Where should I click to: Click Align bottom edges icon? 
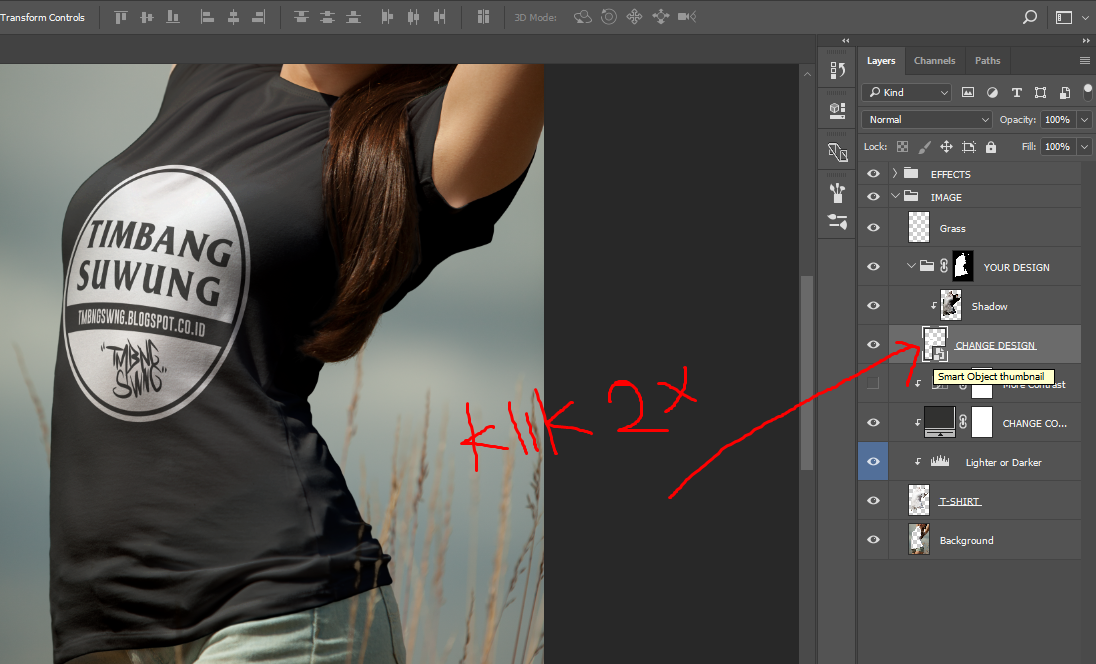coord(173,17)
